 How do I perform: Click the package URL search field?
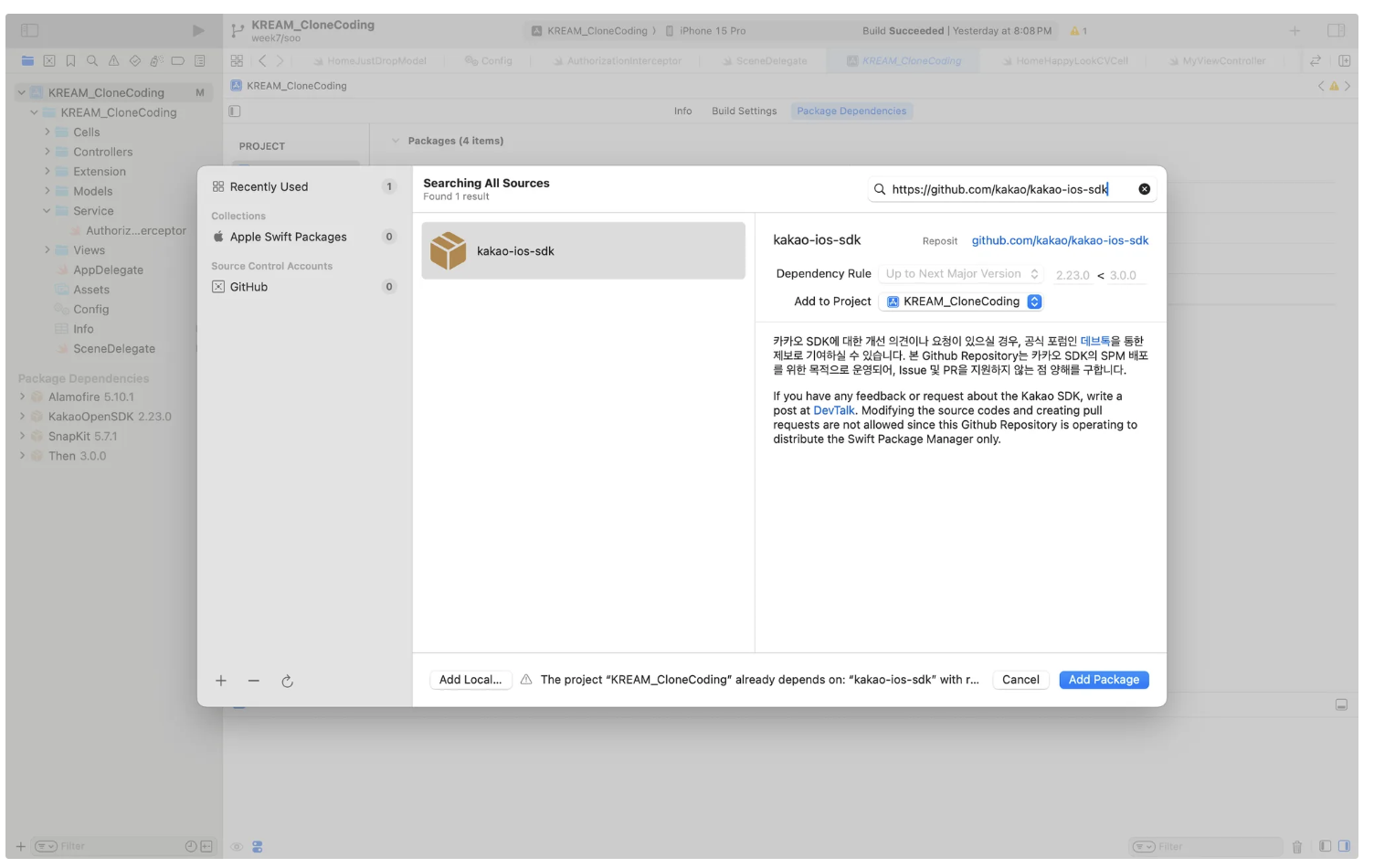(x=1011, y=189)
